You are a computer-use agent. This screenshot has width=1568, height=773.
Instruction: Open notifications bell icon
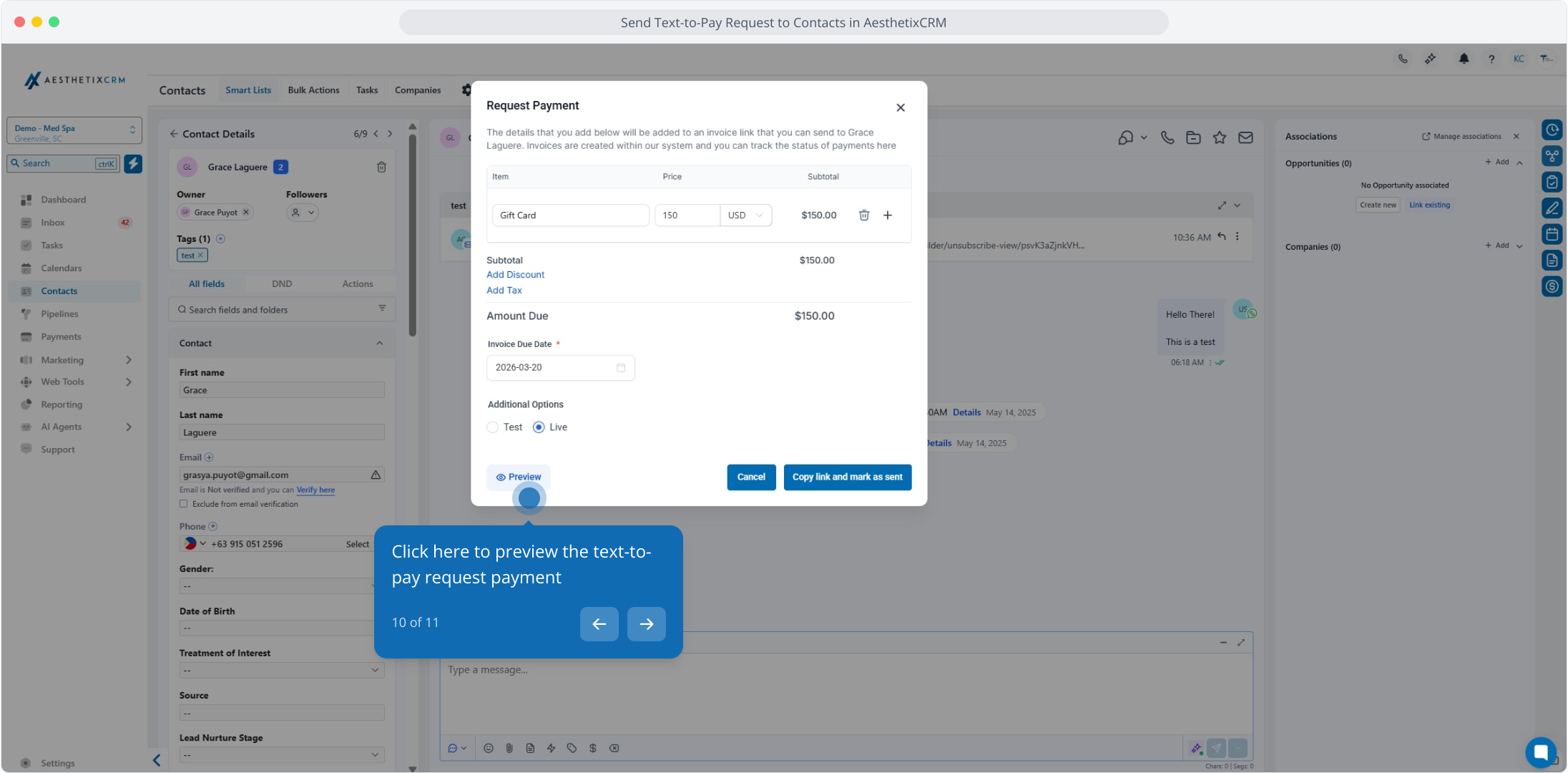1464,59
